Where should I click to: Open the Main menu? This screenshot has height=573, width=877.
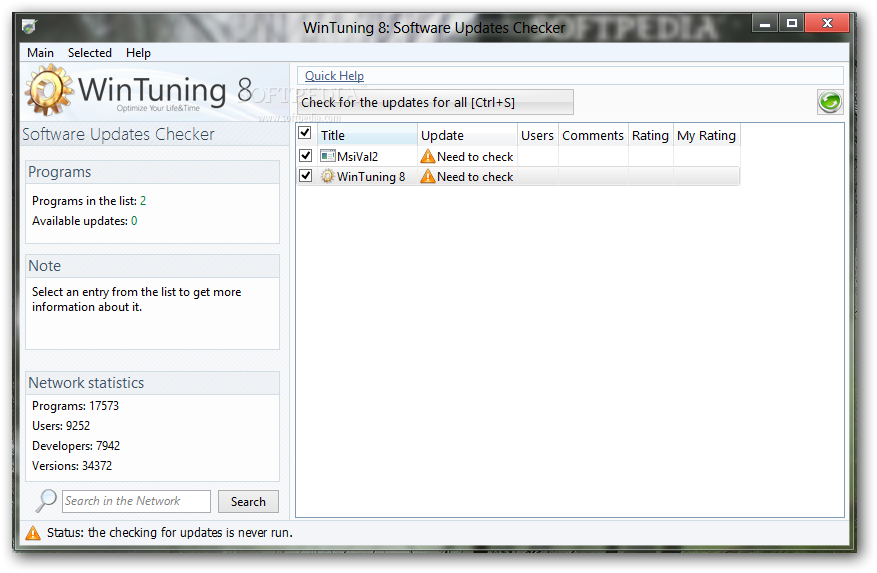click(x=40, y=53)
